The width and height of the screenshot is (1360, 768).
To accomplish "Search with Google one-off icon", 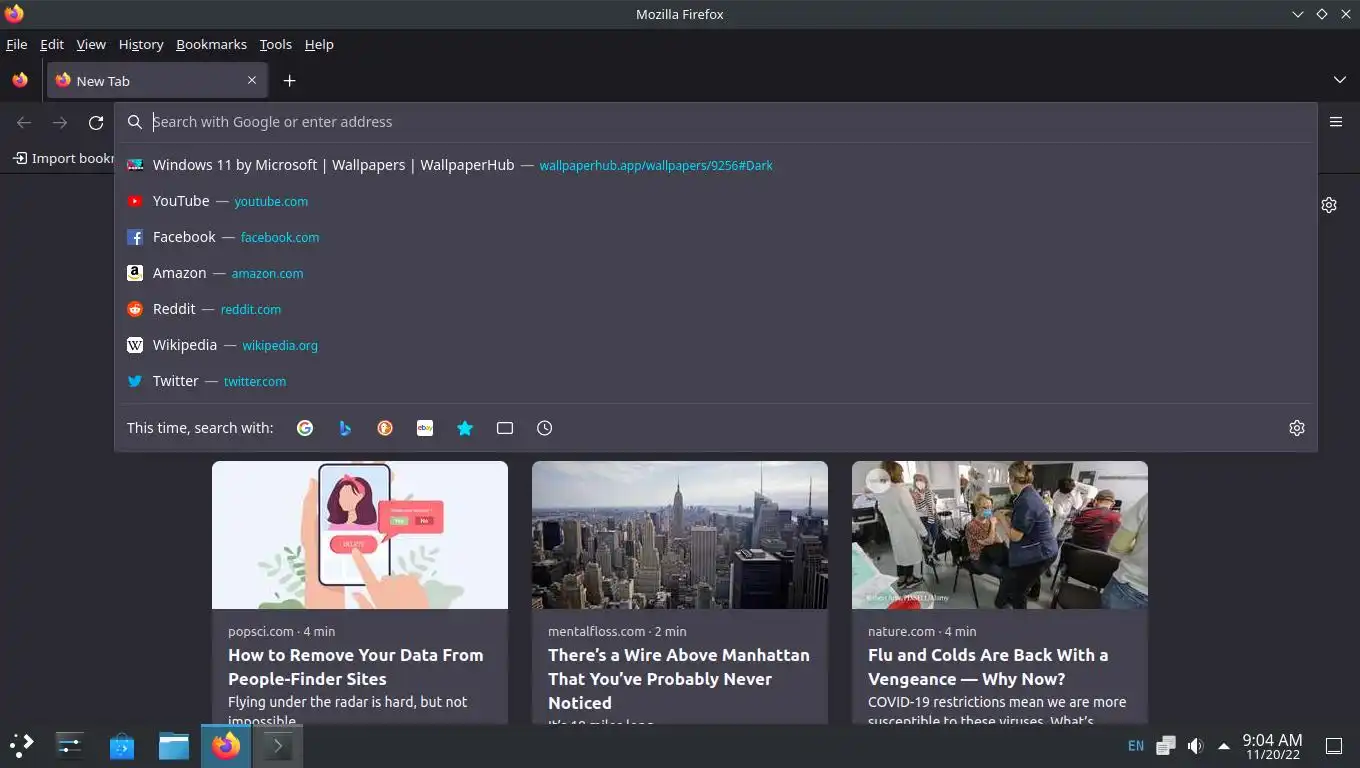I will (305, 428).
